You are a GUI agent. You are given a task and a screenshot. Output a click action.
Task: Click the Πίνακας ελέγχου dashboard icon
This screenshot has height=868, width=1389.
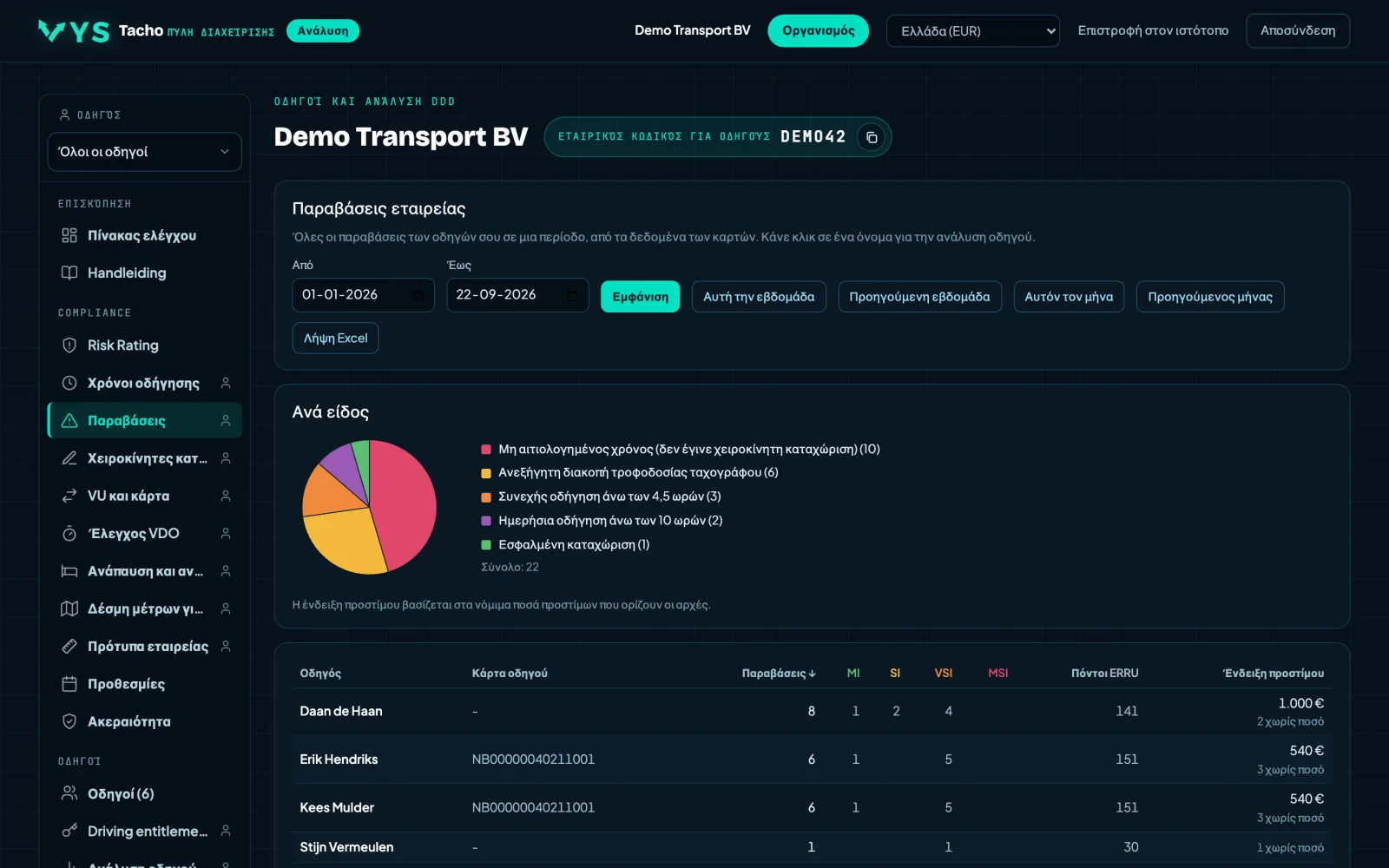[x=69, y=235]
